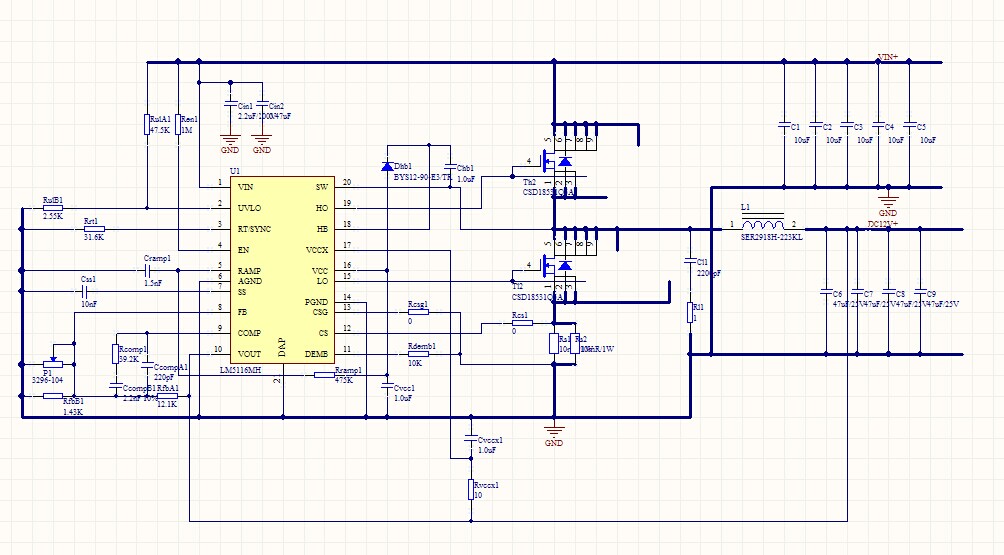Click the GND symbol below Cin2

(261, 144)
